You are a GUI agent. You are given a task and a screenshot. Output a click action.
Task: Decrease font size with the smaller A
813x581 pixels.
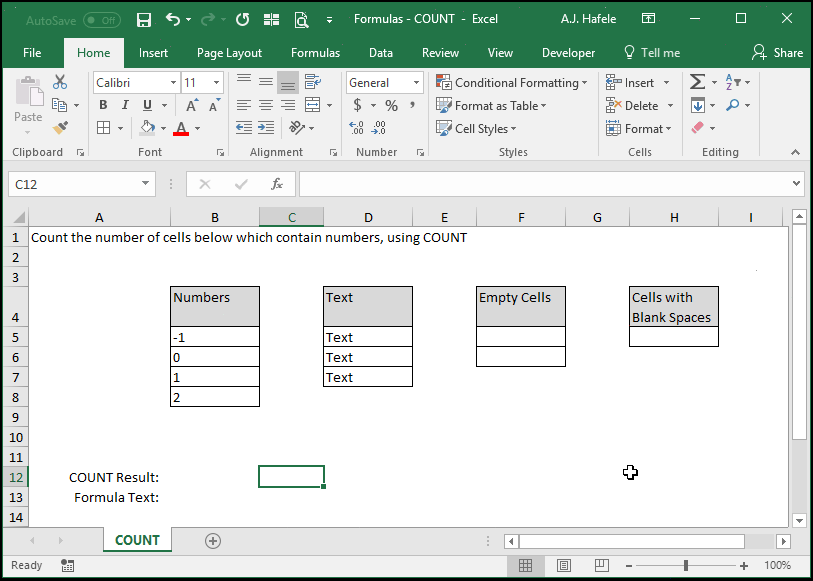tap(214, 105)
